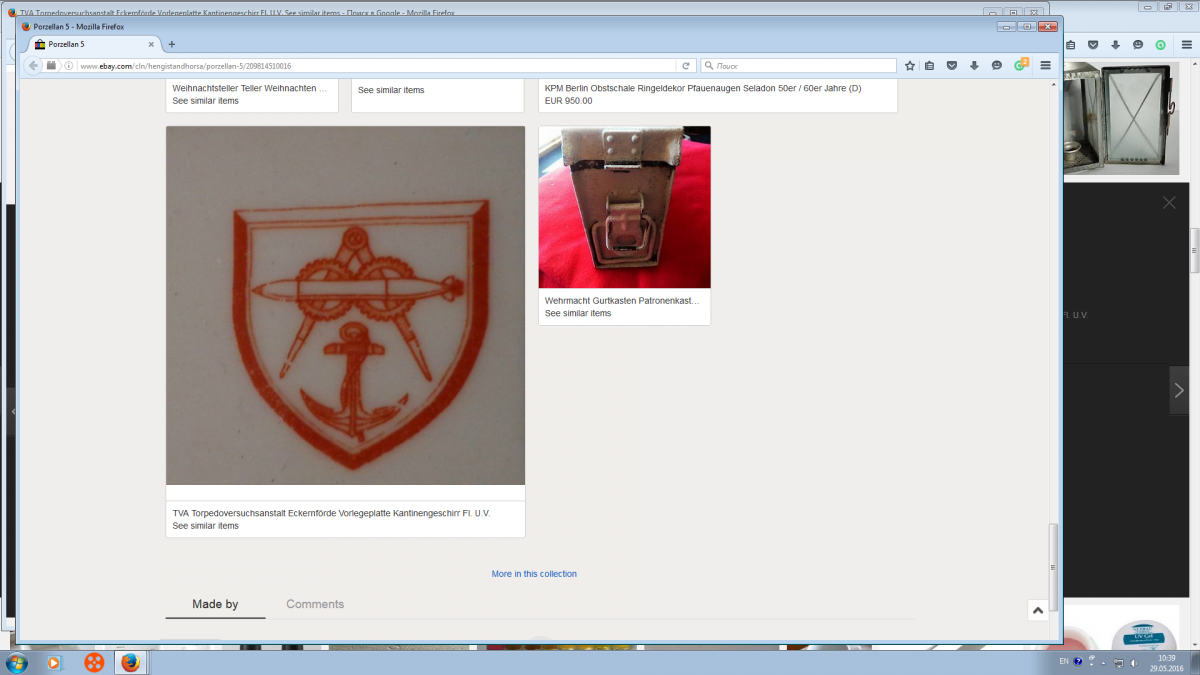Click the scrollbar down arrow of front window

tap(1052, 633)
